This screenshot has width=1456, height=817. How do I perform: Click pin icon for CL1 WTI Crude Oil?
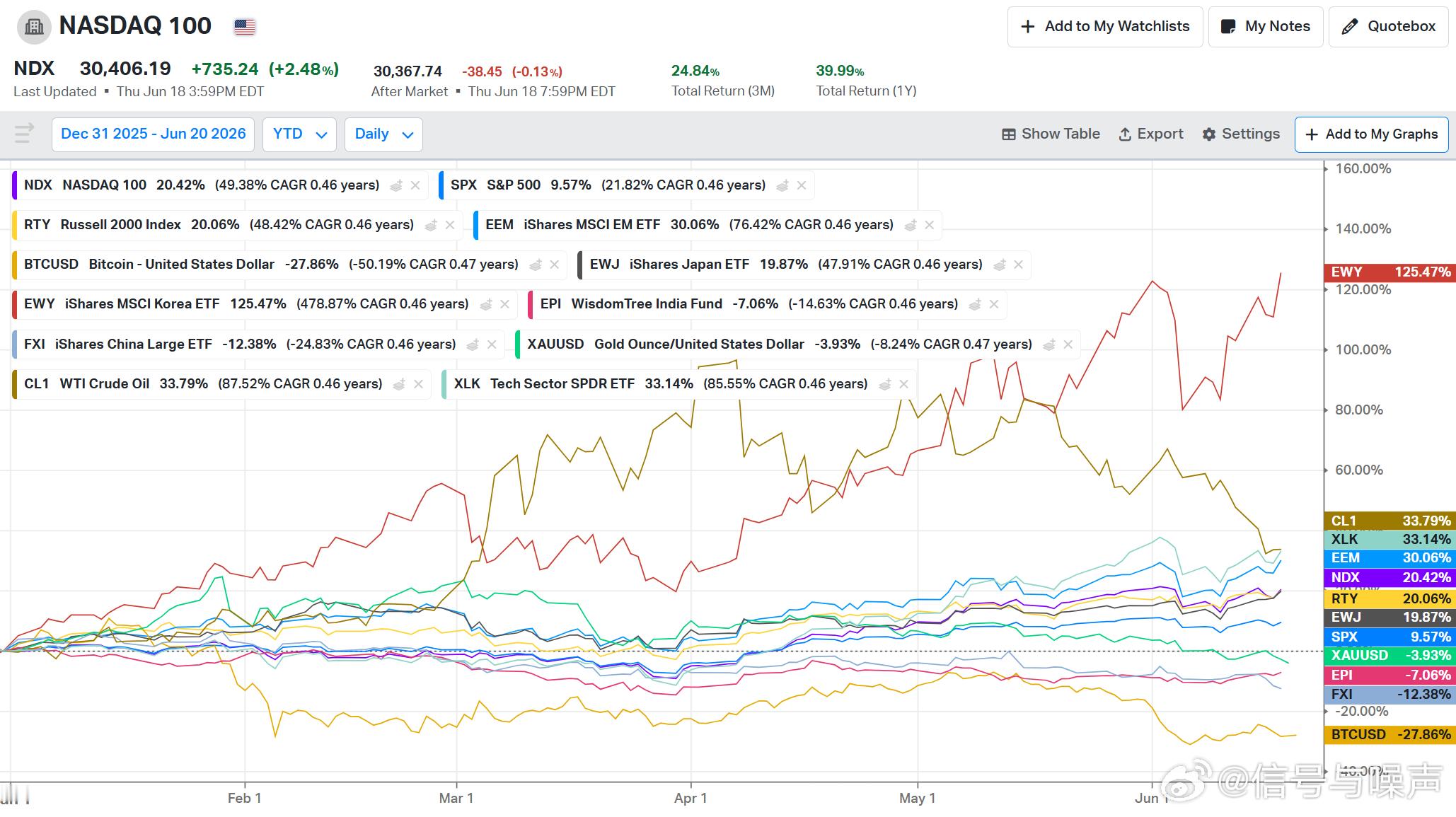click(399, 384)
